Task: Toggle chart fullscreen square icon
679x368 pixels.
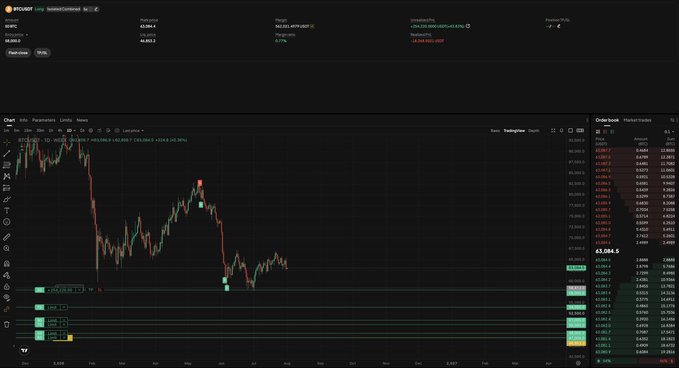Action: [570, 130]
